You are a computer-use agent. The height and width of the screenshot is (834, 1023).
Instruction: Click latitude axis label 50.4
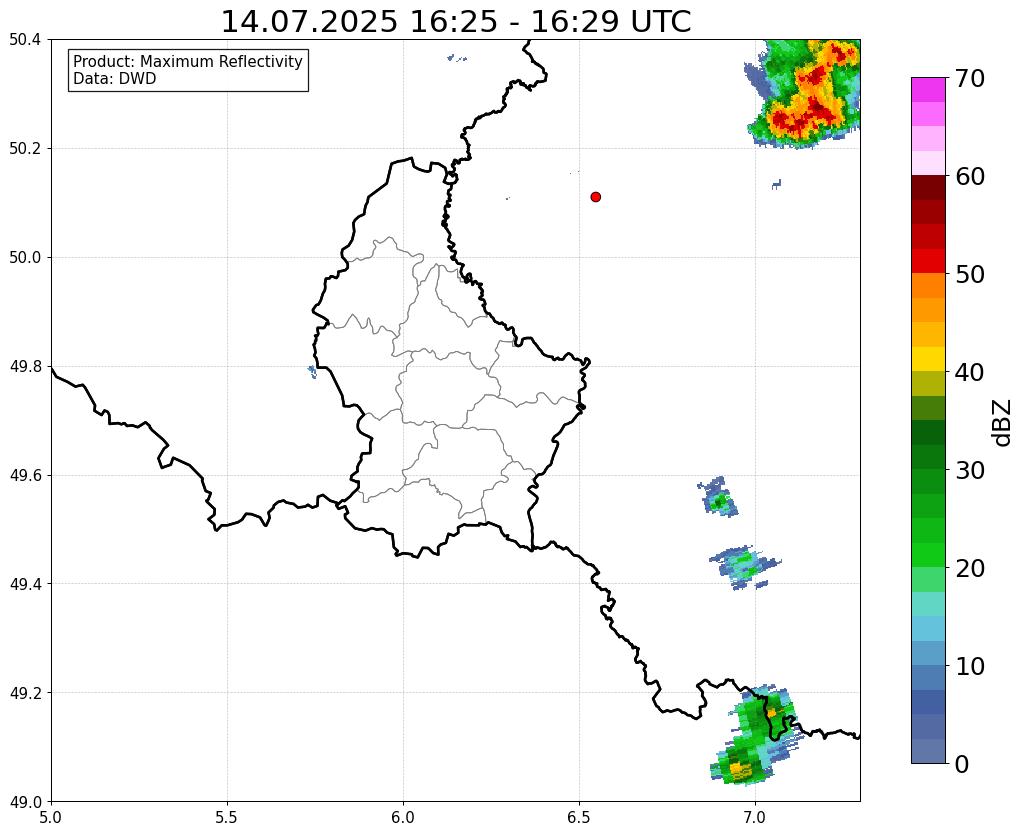(x=25, y=40)
